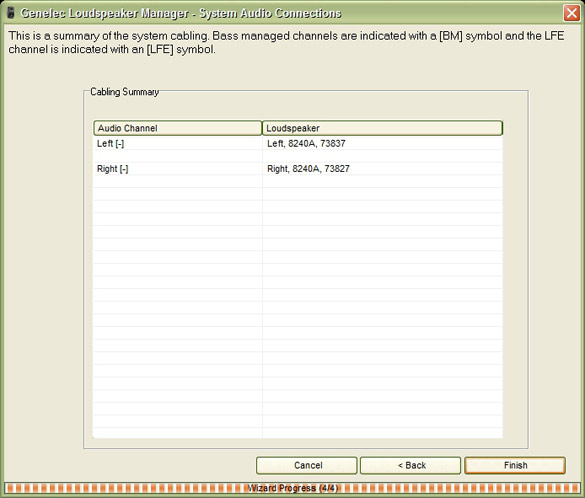Click the Finish button
This screenshot has width=585, height=498.
click(515, 465)
